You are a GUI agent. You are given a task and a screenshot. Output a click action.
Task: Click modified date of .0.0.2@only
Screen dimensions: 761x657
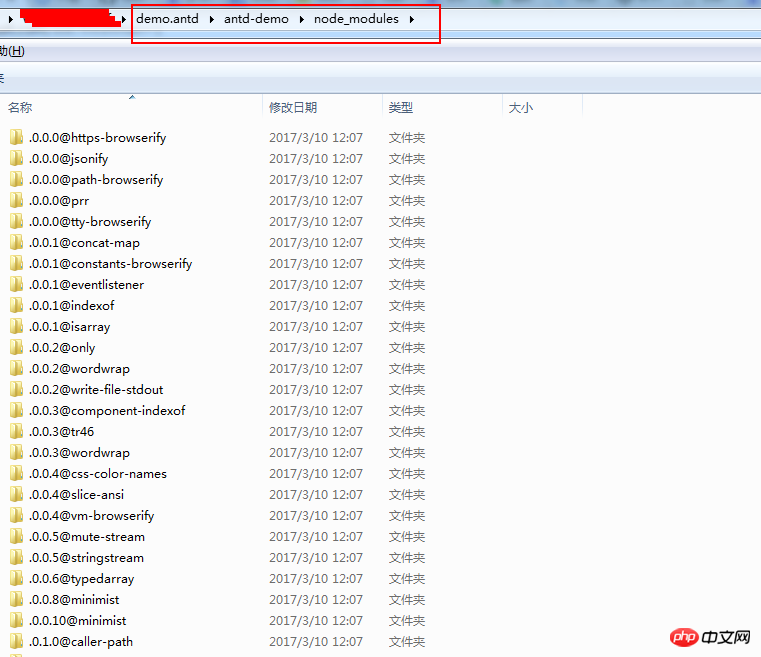(316, 347)
